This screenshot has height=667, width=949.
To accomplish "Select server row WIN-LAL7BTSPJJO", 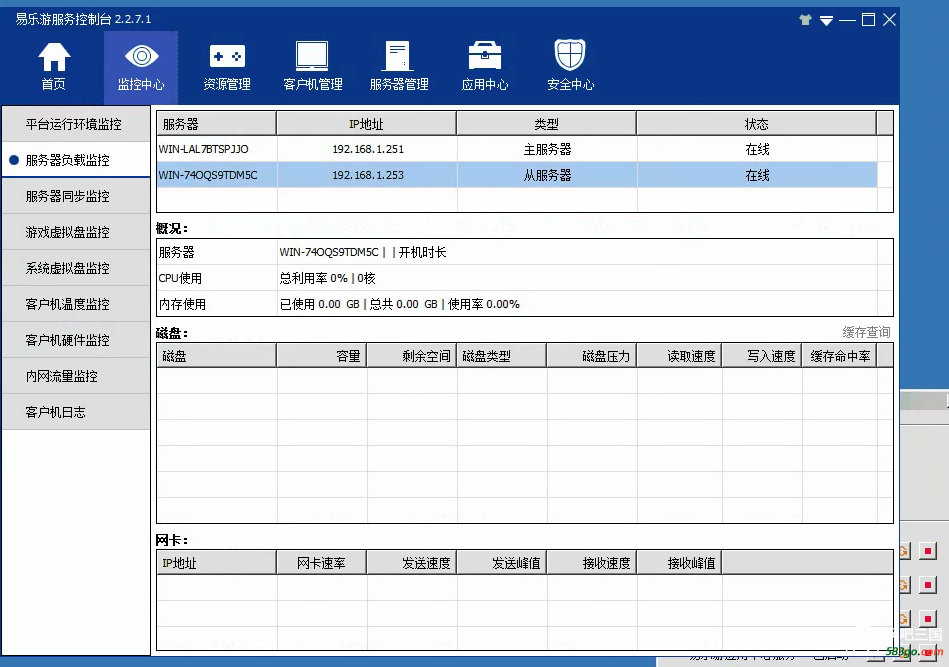I will (x=517, y=149).
